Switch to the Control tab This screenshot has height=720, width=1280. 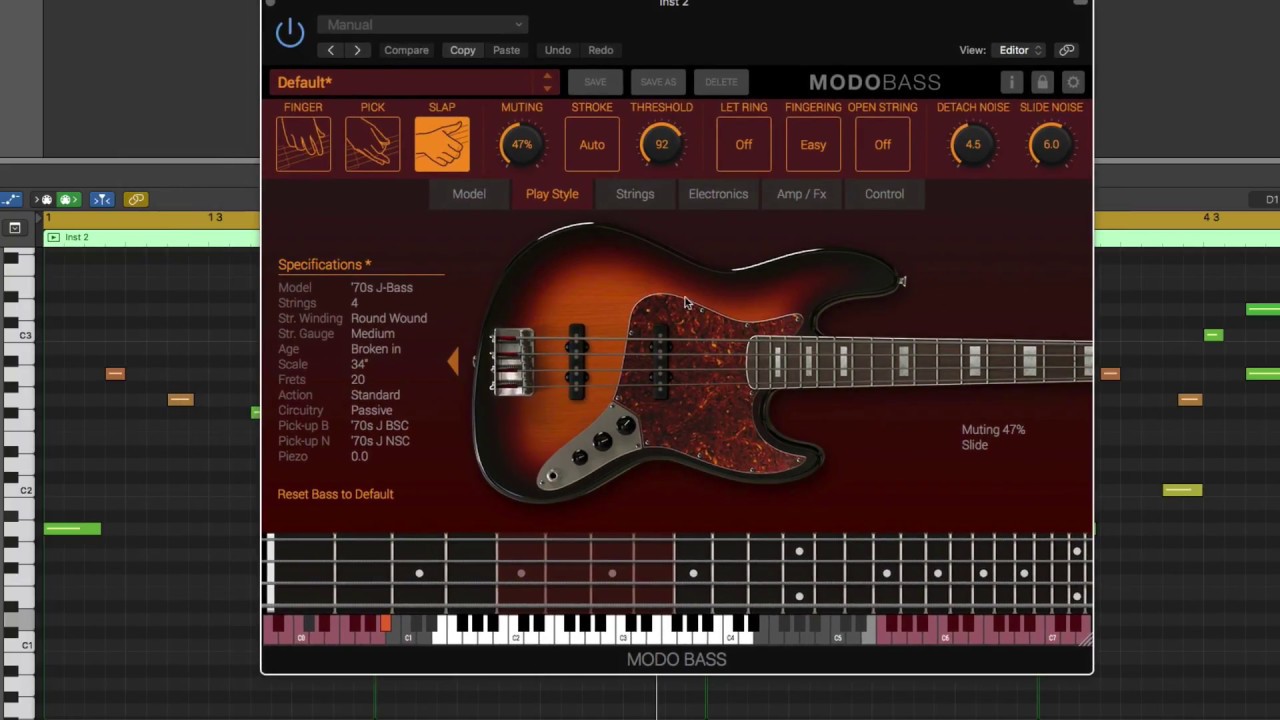[884, 194]
